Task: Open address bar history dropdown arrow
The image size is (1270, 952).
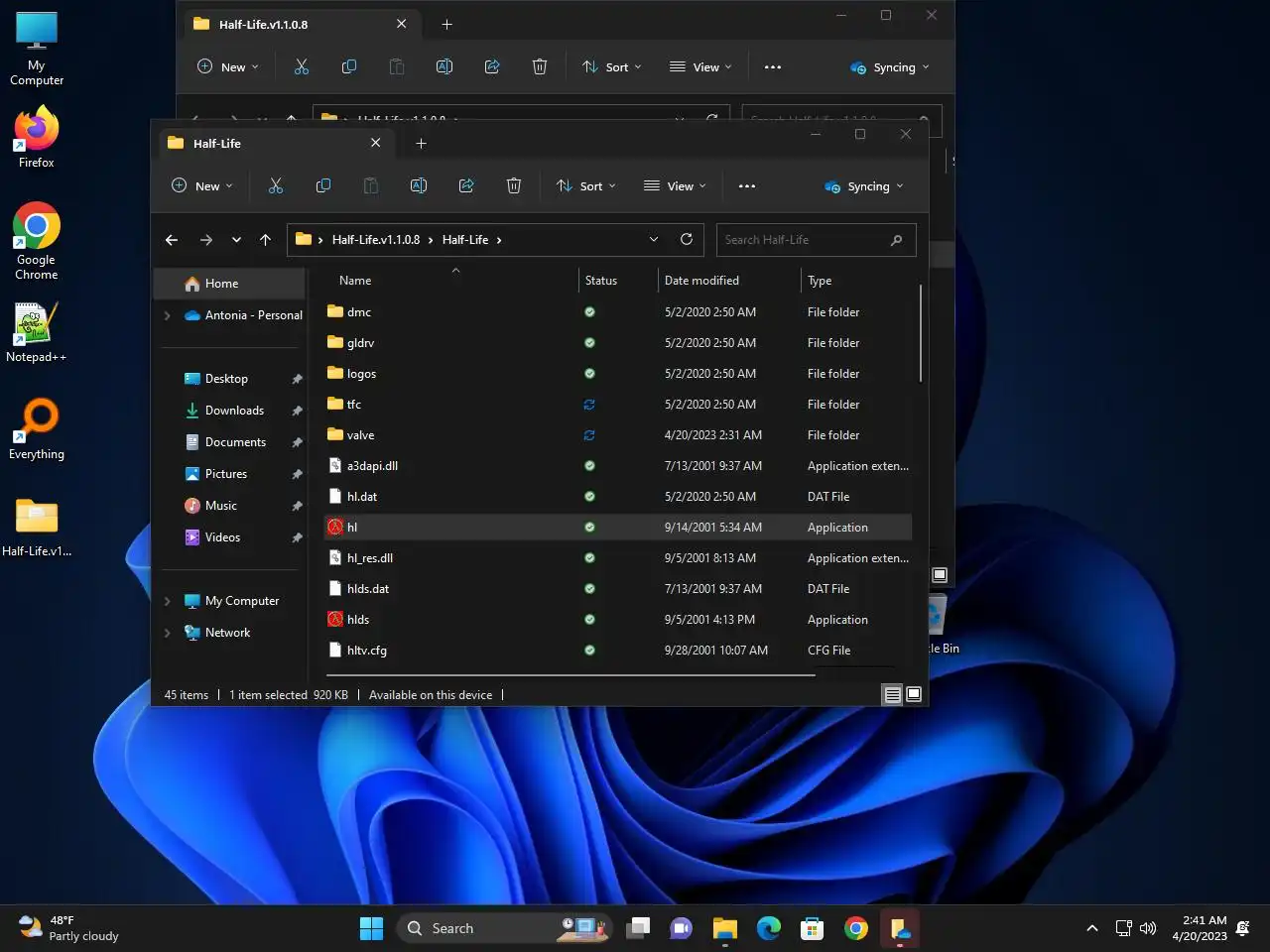Action: pyautogui.click(x=654, y=239)
